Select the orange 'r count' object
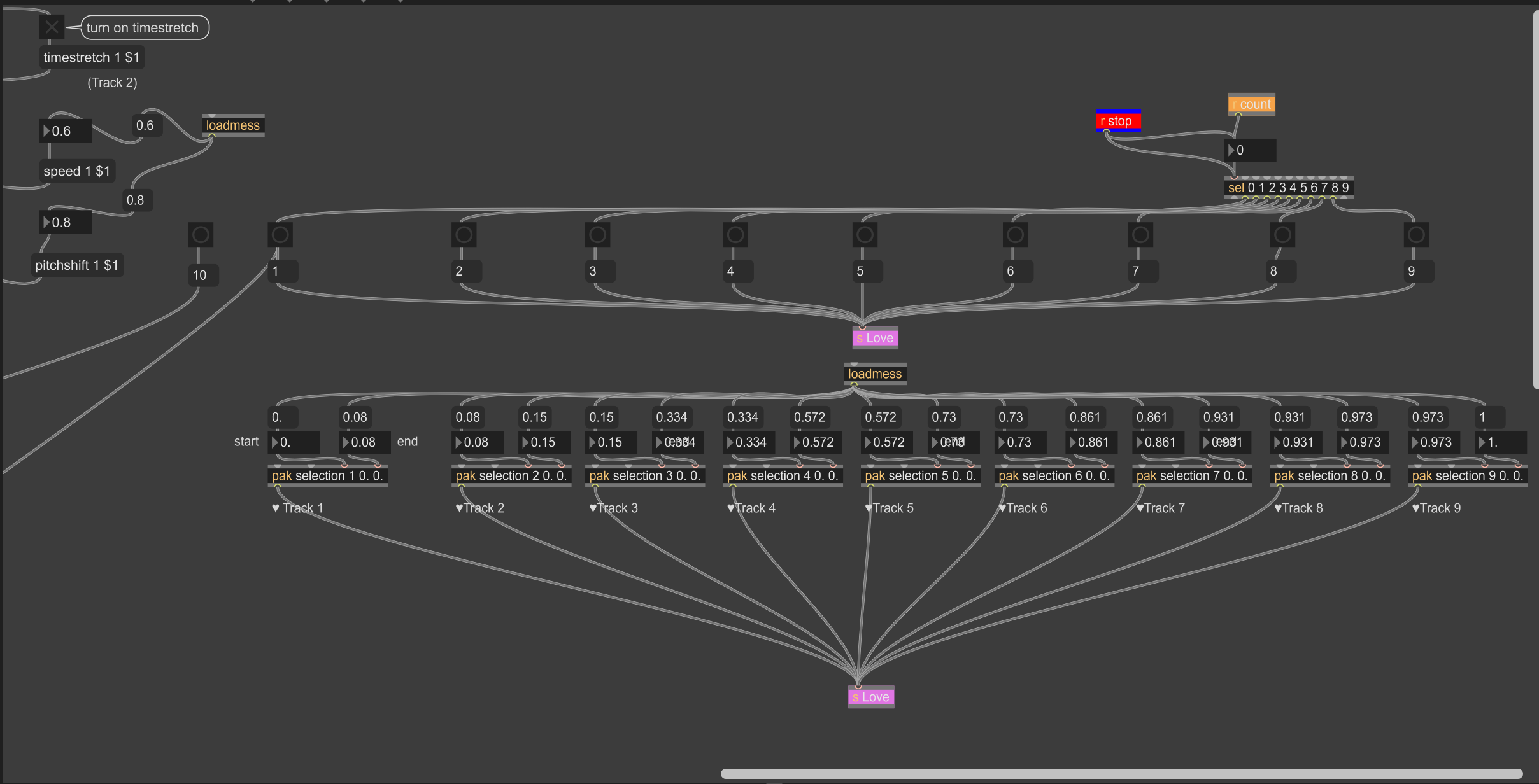This screenshot has width=1539, height=784. (1251, 104)
